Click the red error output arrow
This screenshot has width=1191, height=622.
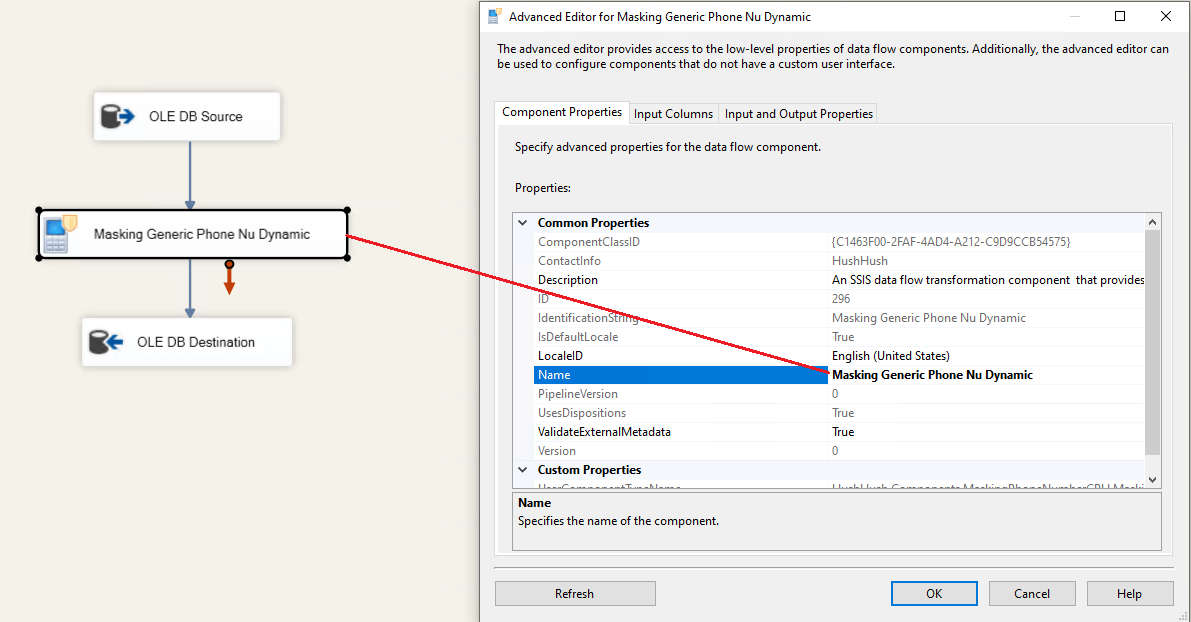(229, 280)
